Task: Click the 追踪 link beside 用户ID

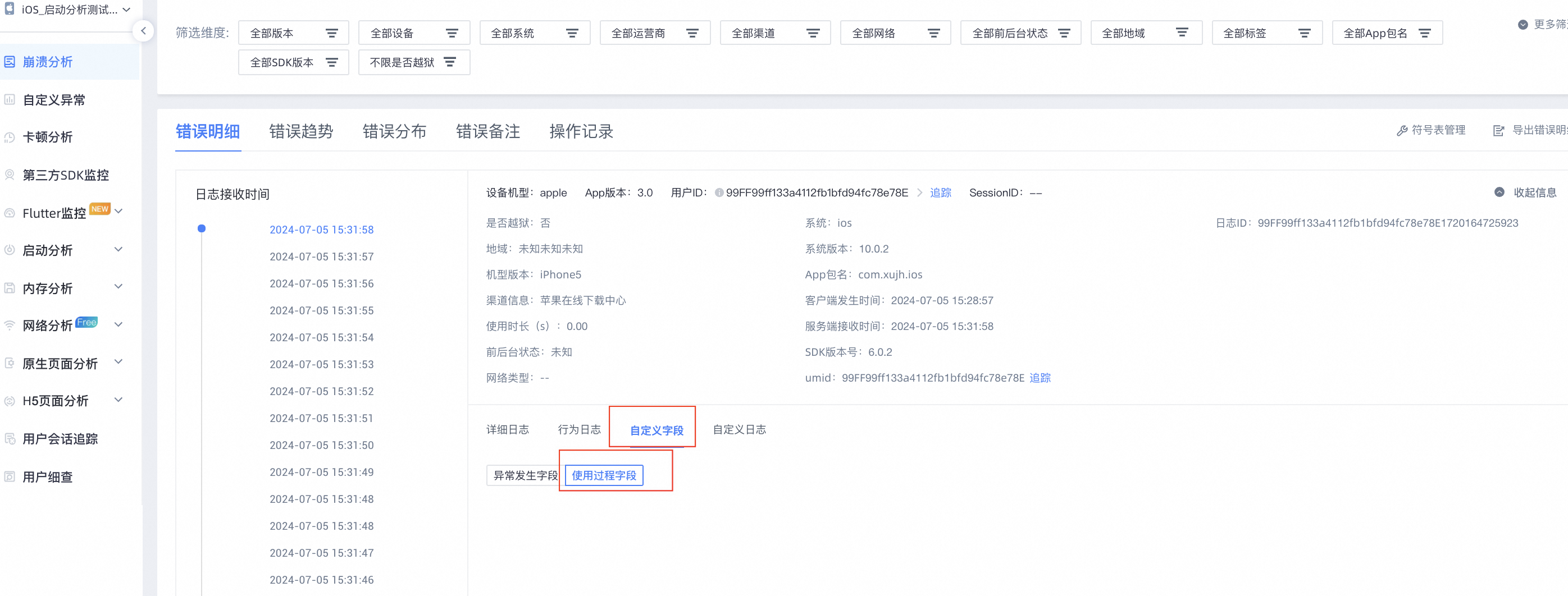Action: coord(941,193)
